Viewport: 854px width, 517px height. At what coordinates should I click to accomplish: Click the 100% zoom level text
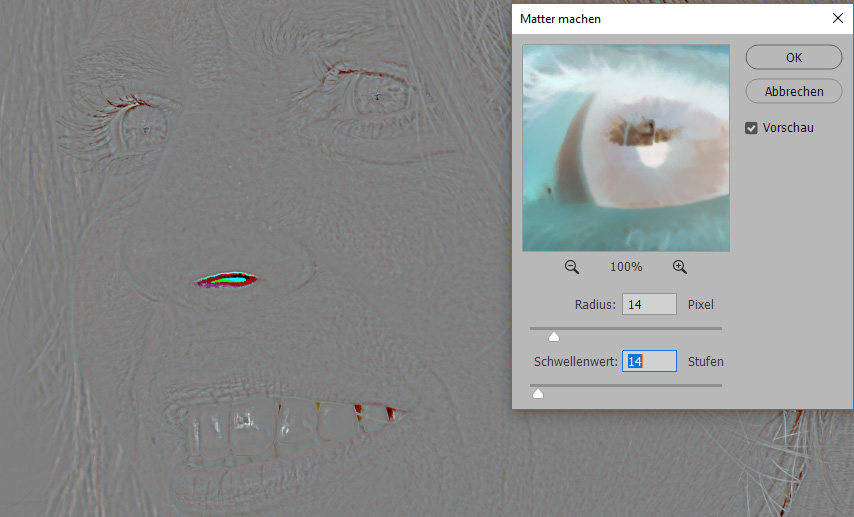626,267
